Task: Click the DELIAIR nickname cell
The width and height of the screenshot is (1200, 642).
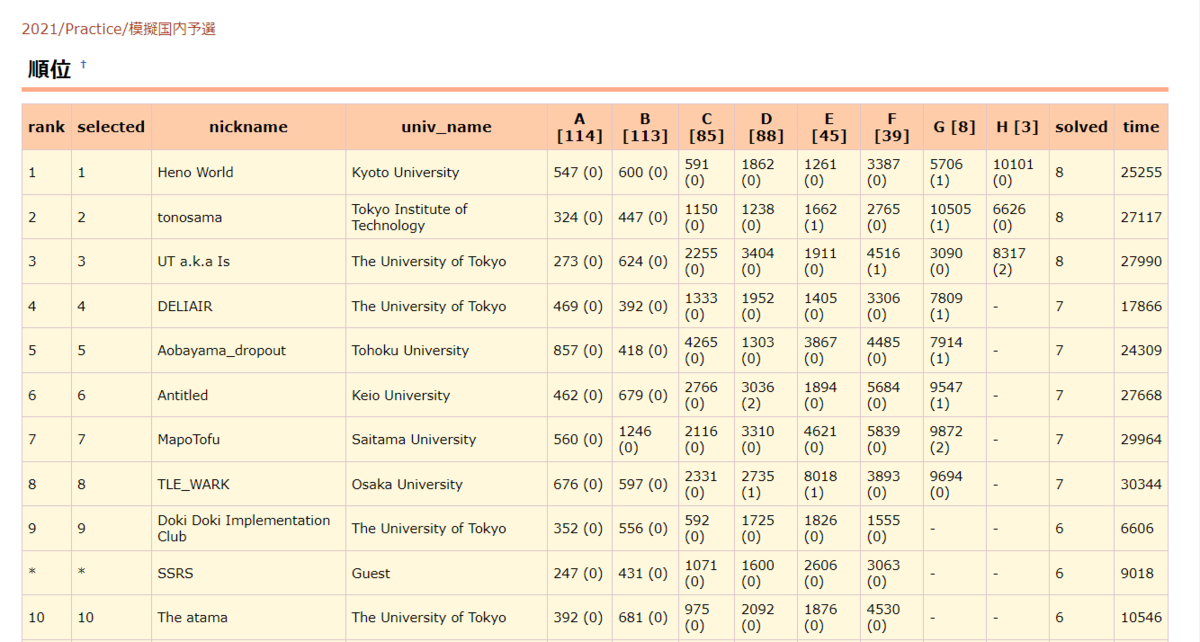Action: point(248,306)
